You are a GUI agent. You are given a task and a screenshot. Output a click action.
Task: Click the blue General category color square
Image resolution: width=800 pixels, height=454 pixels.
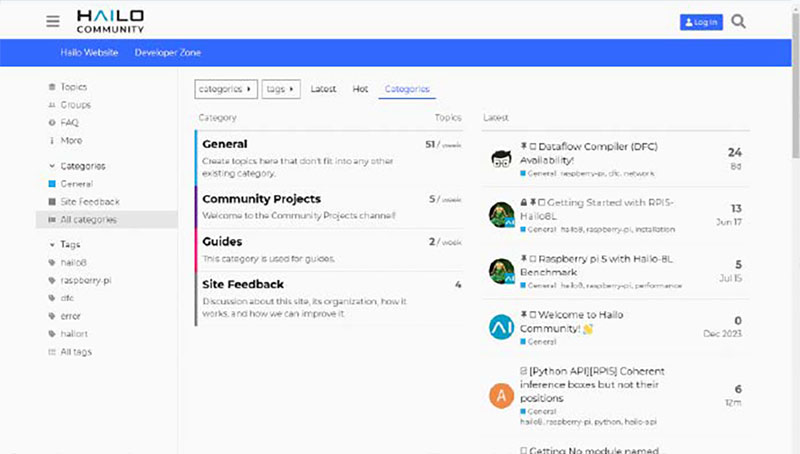tap(52, 184)
